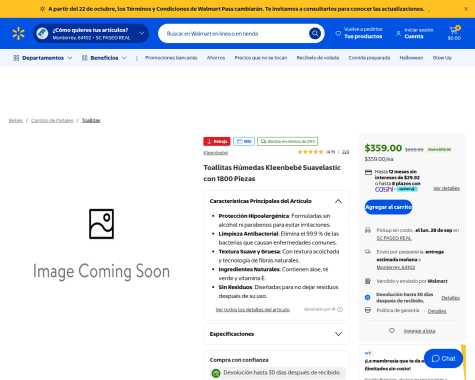Screen dimensions: 475x380
Task: Open the Halloween section
Action: click(411, 58)
